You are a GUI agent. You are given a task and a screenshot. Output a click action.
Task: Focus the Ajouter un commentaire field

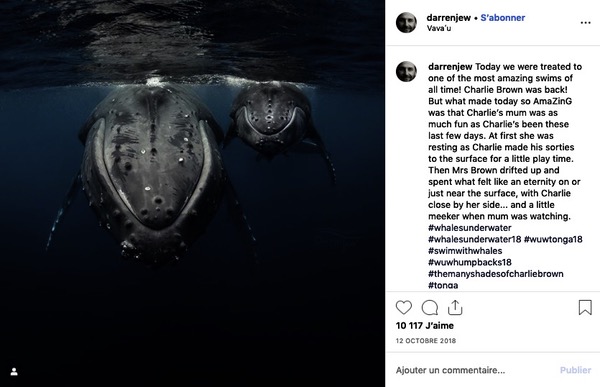pyautogui.click(x=473, y=370)
